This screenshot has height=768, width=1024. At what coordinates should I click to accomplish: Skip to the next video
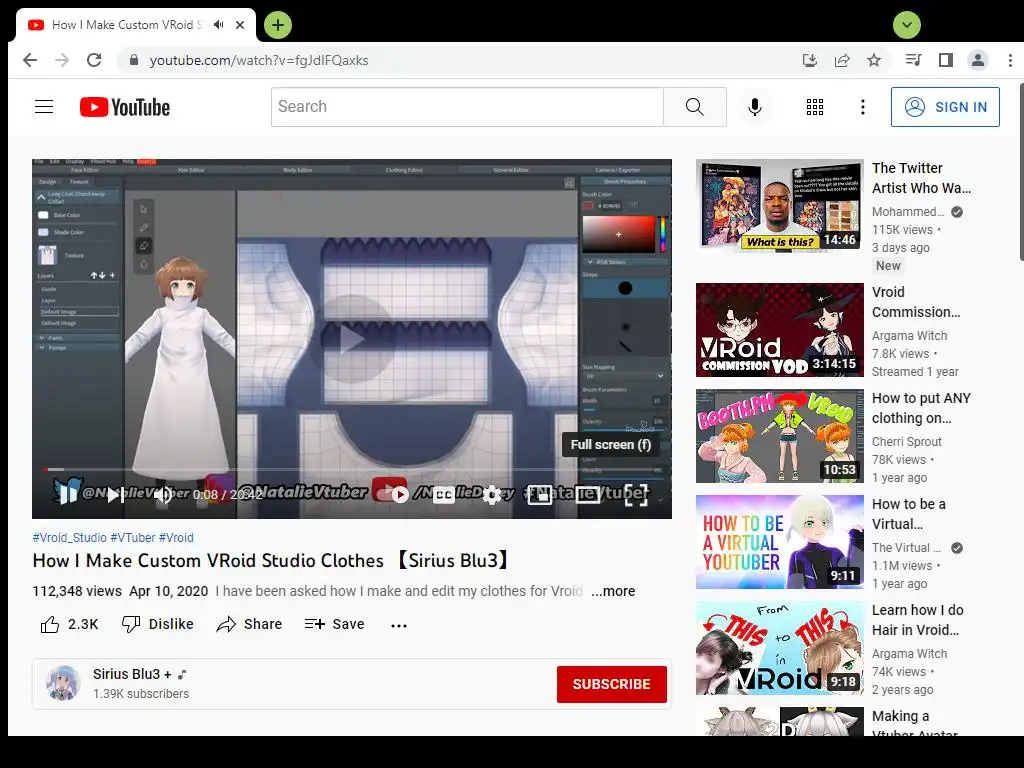pos(116,495)
